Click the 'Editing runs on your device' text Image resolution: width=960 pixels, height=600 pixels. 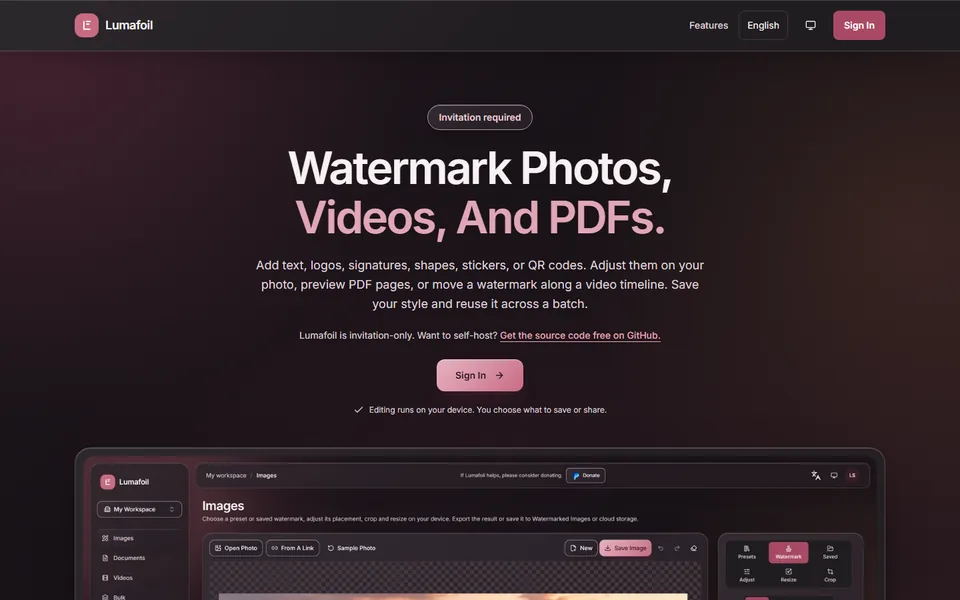pos(487,410)
